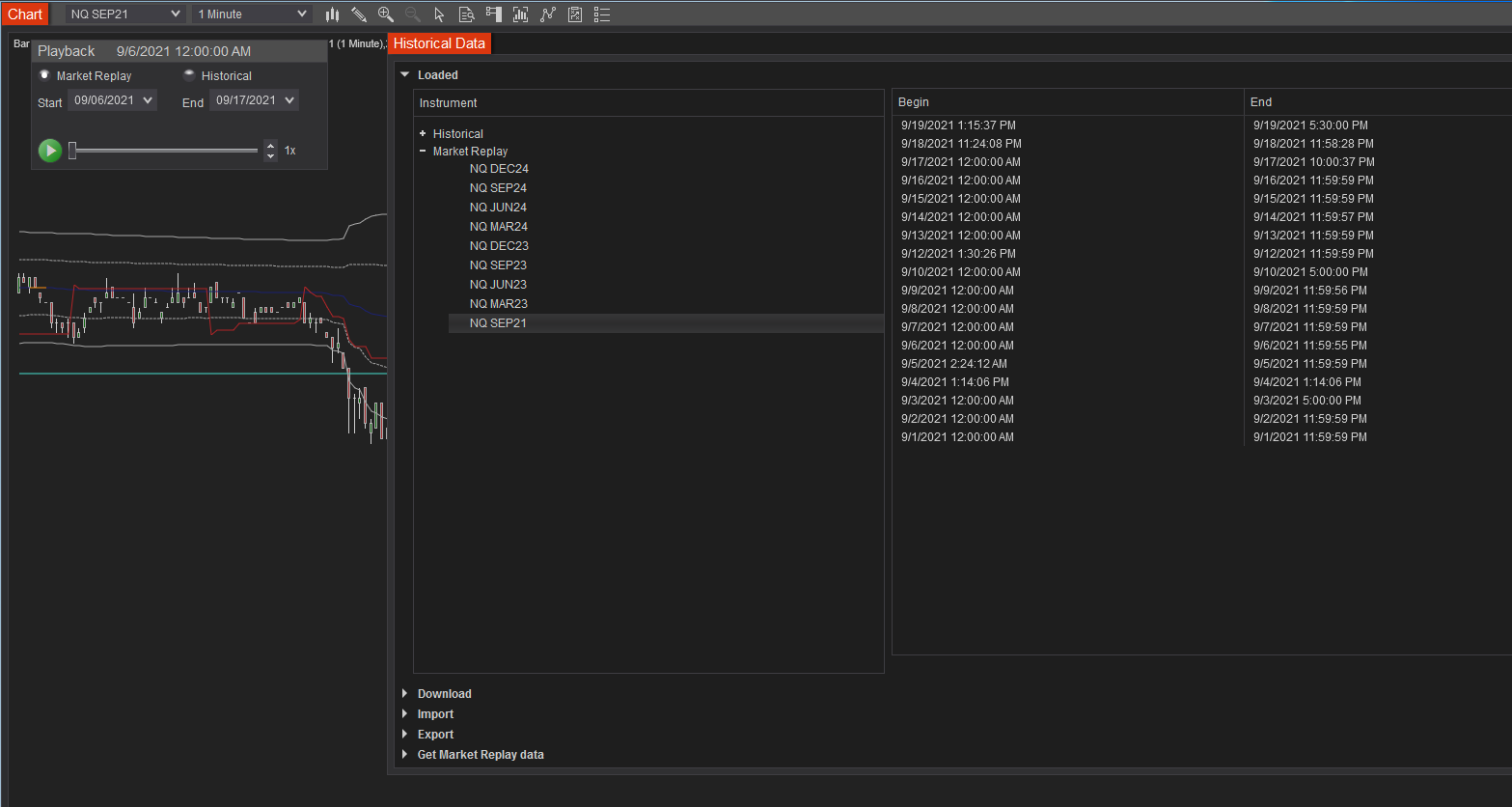The width and height of the screenshot is (1512, 807).
Task: Expand Get Market Replay data section
Action: (x=405, y=755)
